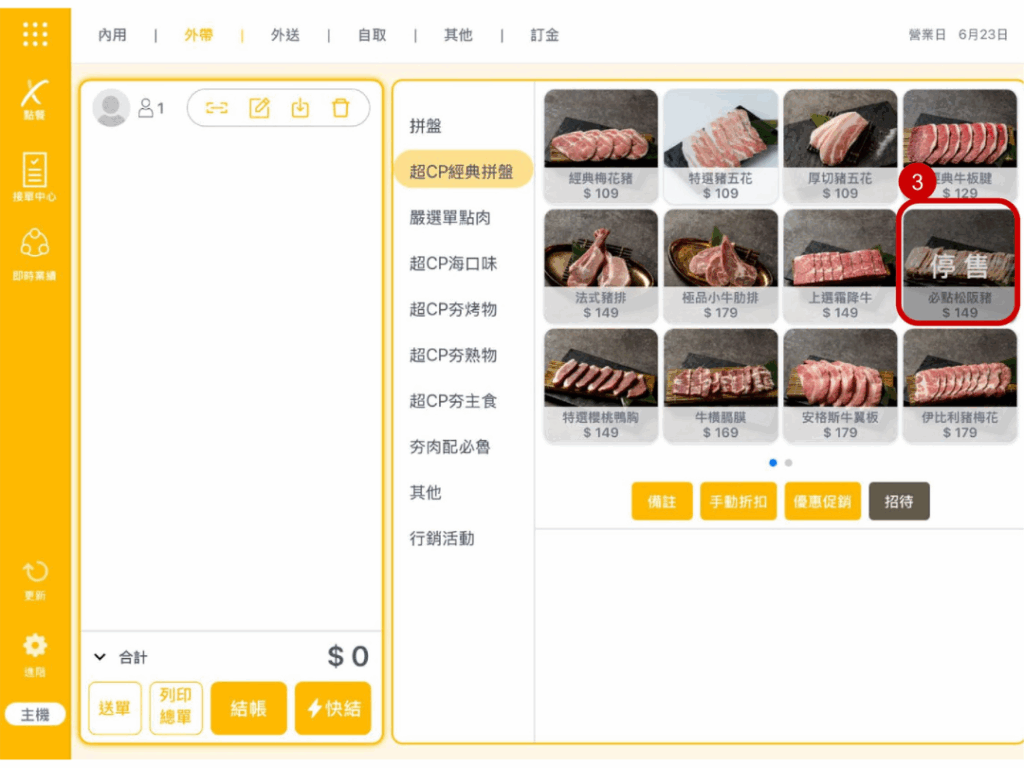Click the 優惠促銷 promotion button
The image size is (1024, 768).
[821, 502]
